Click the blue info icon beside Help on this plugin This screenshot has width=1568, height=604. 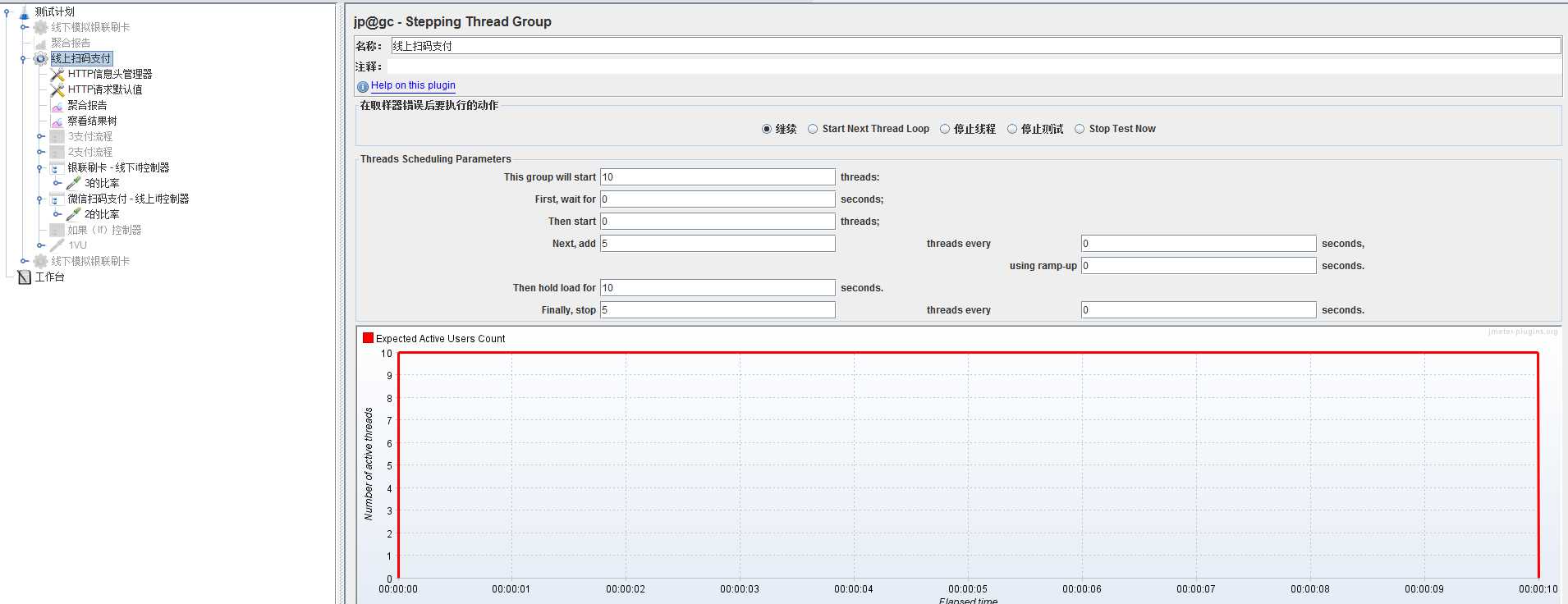tap(363, 86)
